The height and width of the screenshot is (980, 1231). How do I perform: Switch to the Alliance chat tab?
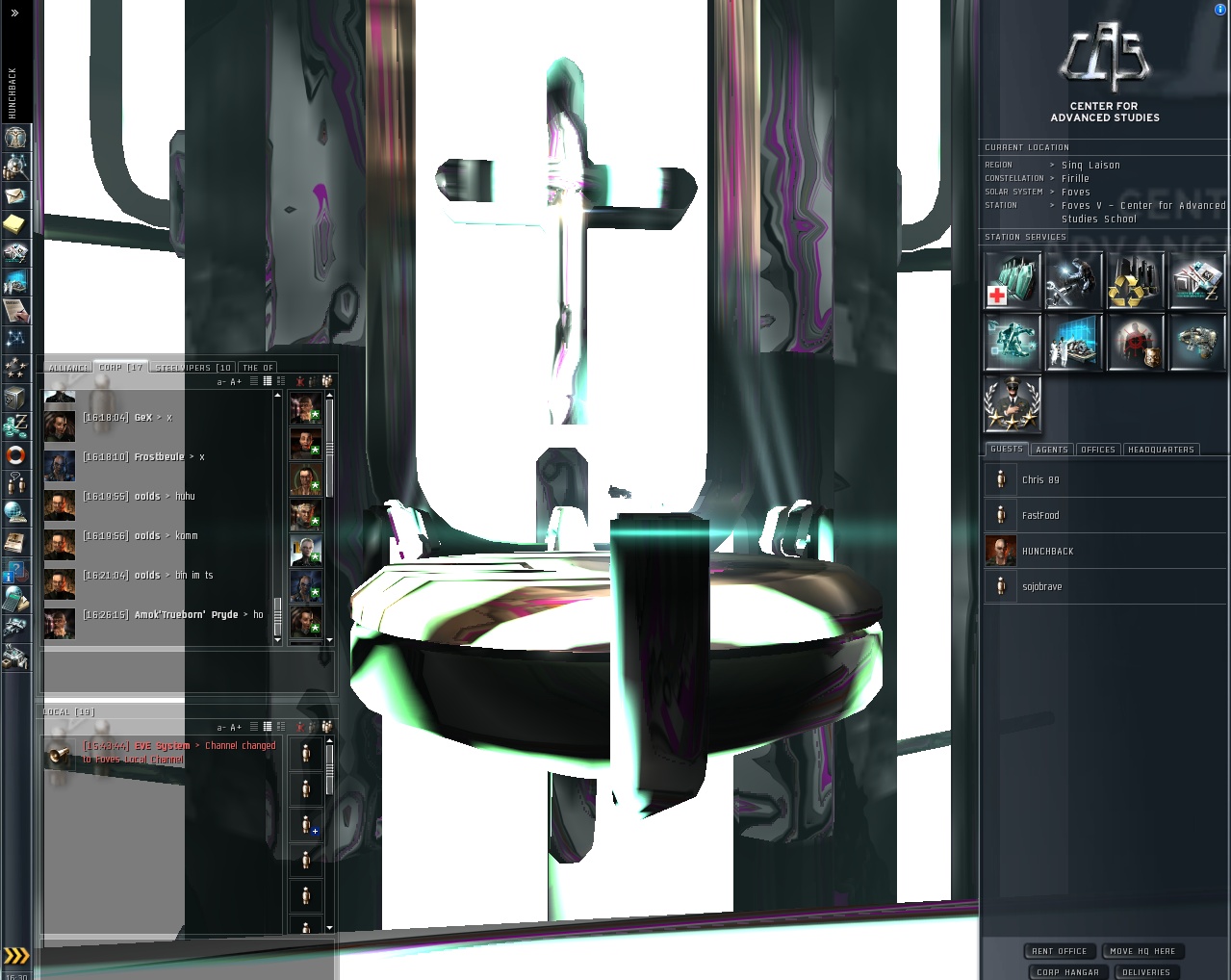click(x=67, y=368)
